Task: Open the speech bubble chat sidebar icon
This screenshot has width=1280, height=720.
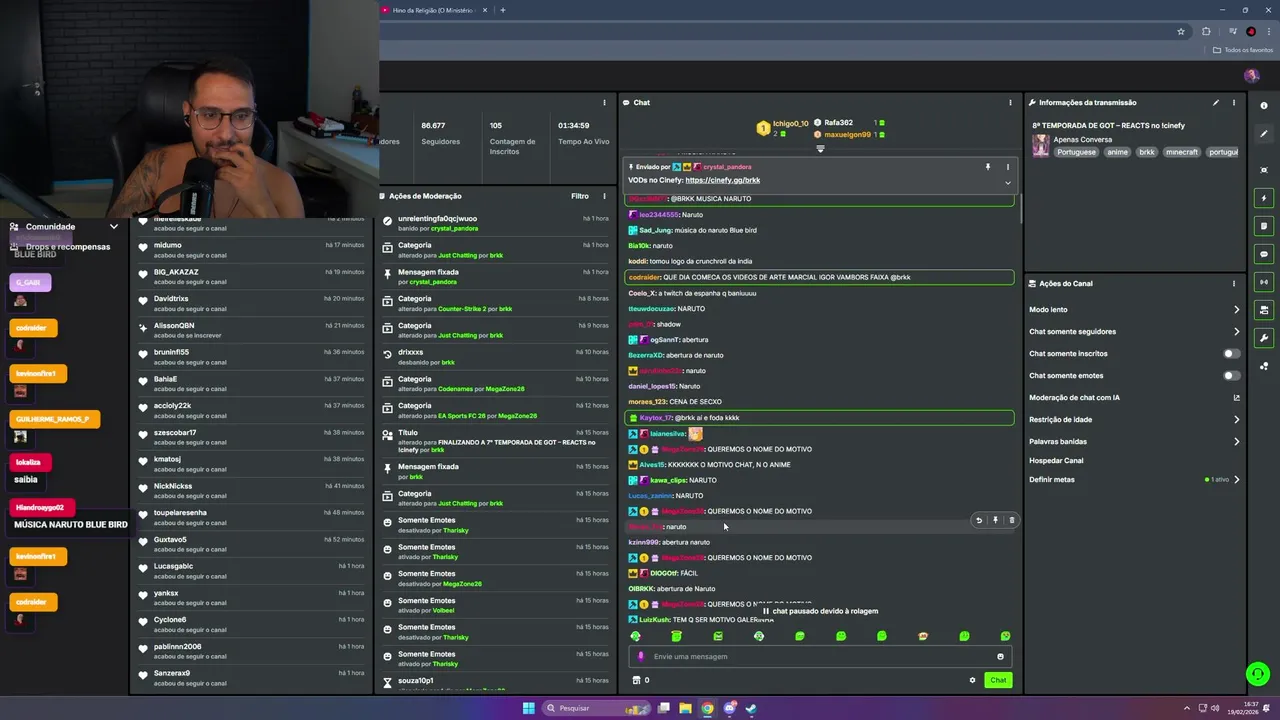Action: coord(1264,254)
